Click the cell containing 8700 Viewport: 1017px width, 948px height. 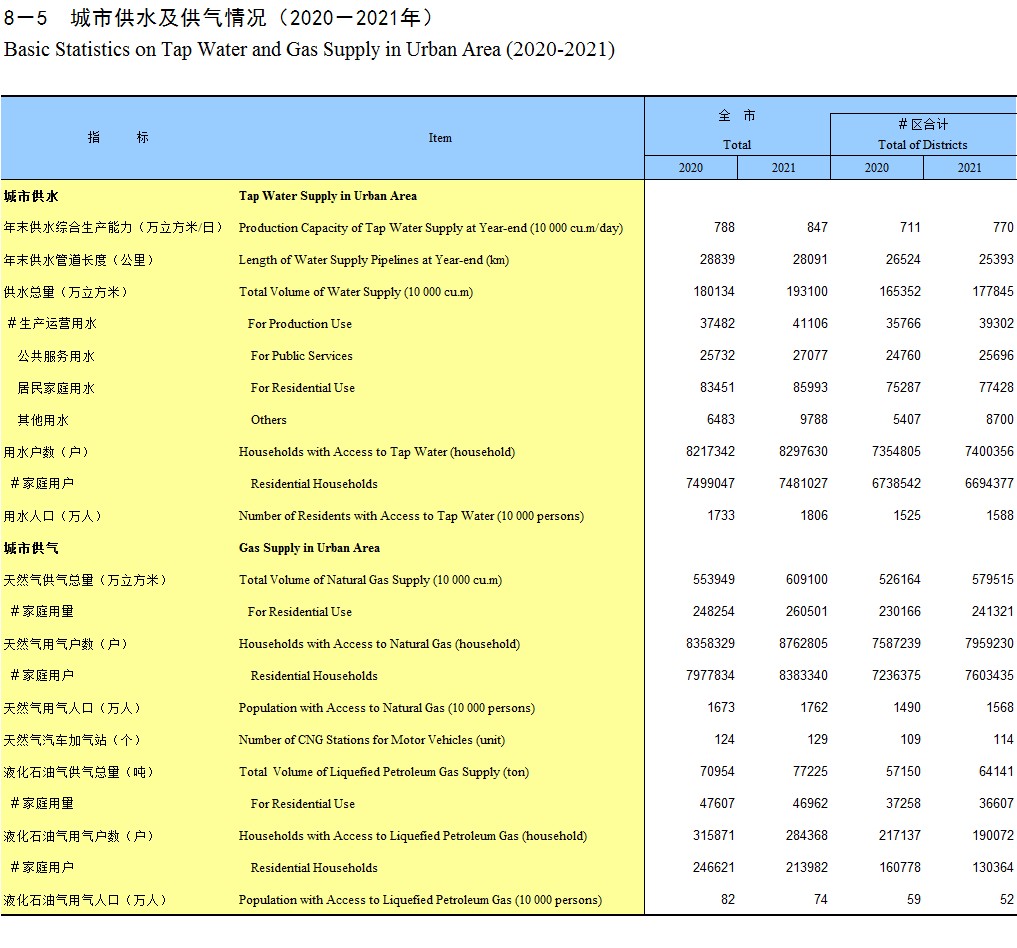coord(999,420)
